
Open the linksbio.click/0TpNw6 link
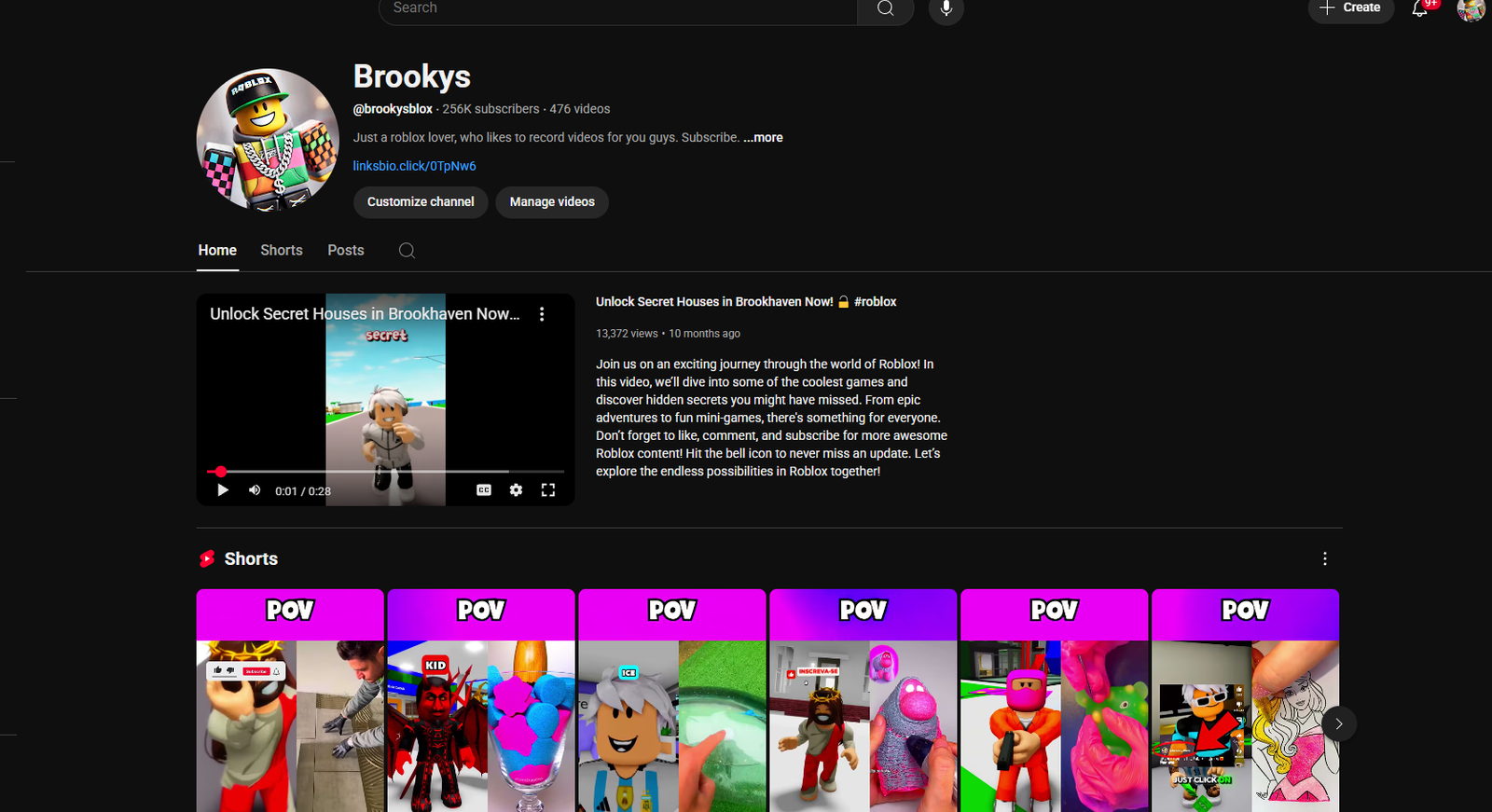(x=414, y=166)
